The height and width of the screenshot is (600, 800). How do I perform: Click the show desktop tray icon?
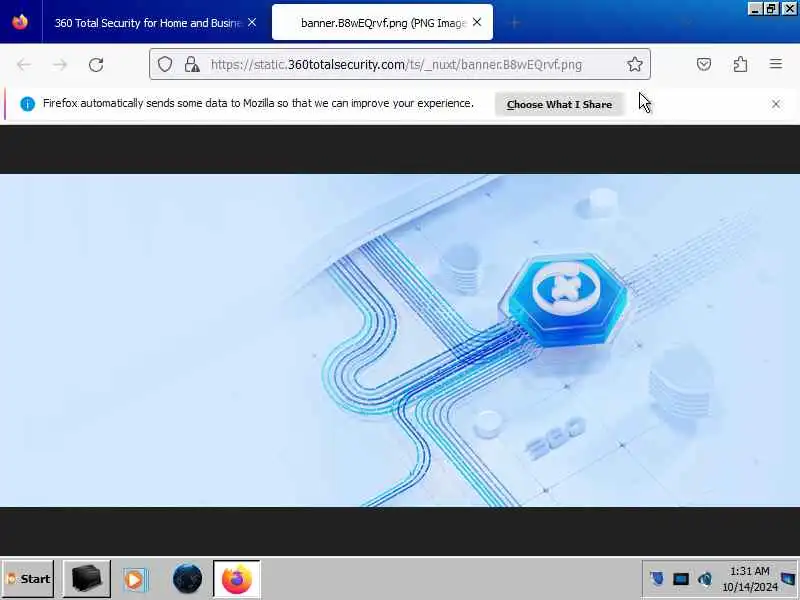click(789, 579)
